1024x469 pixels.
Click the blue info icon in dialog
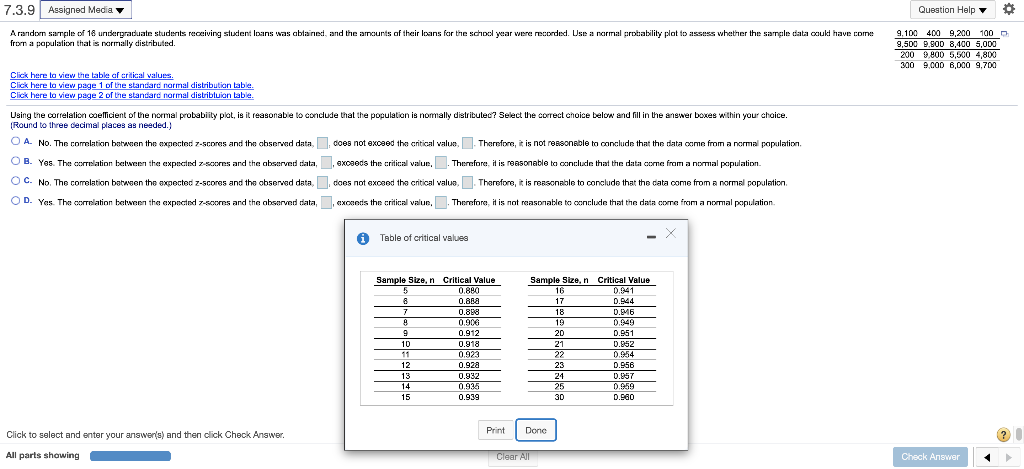click(x=364, y=238)
